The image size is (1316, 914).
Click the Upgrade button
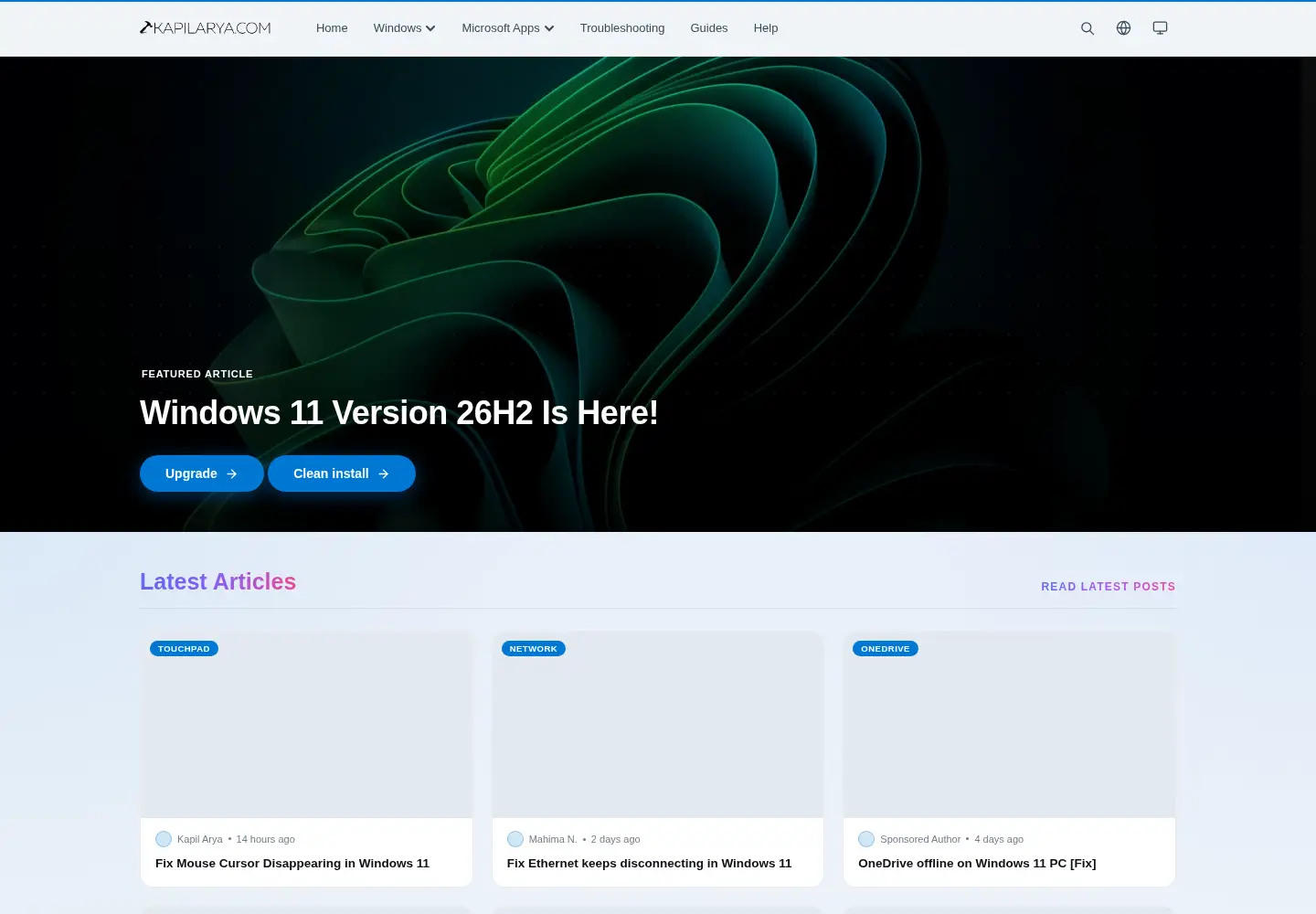(x=202, y=473)
